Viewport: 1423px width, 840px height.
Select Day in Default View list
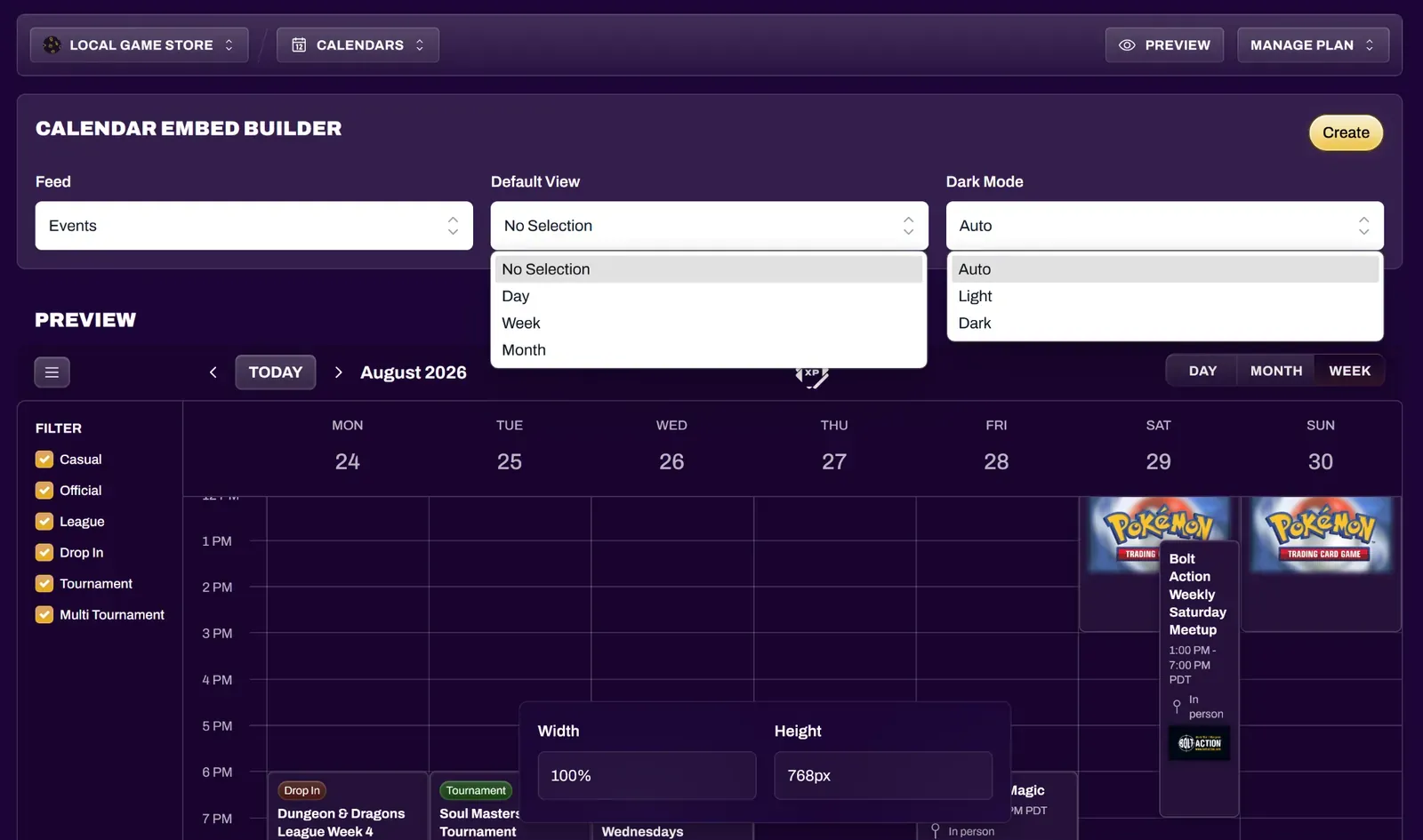[x=709, y=296]
